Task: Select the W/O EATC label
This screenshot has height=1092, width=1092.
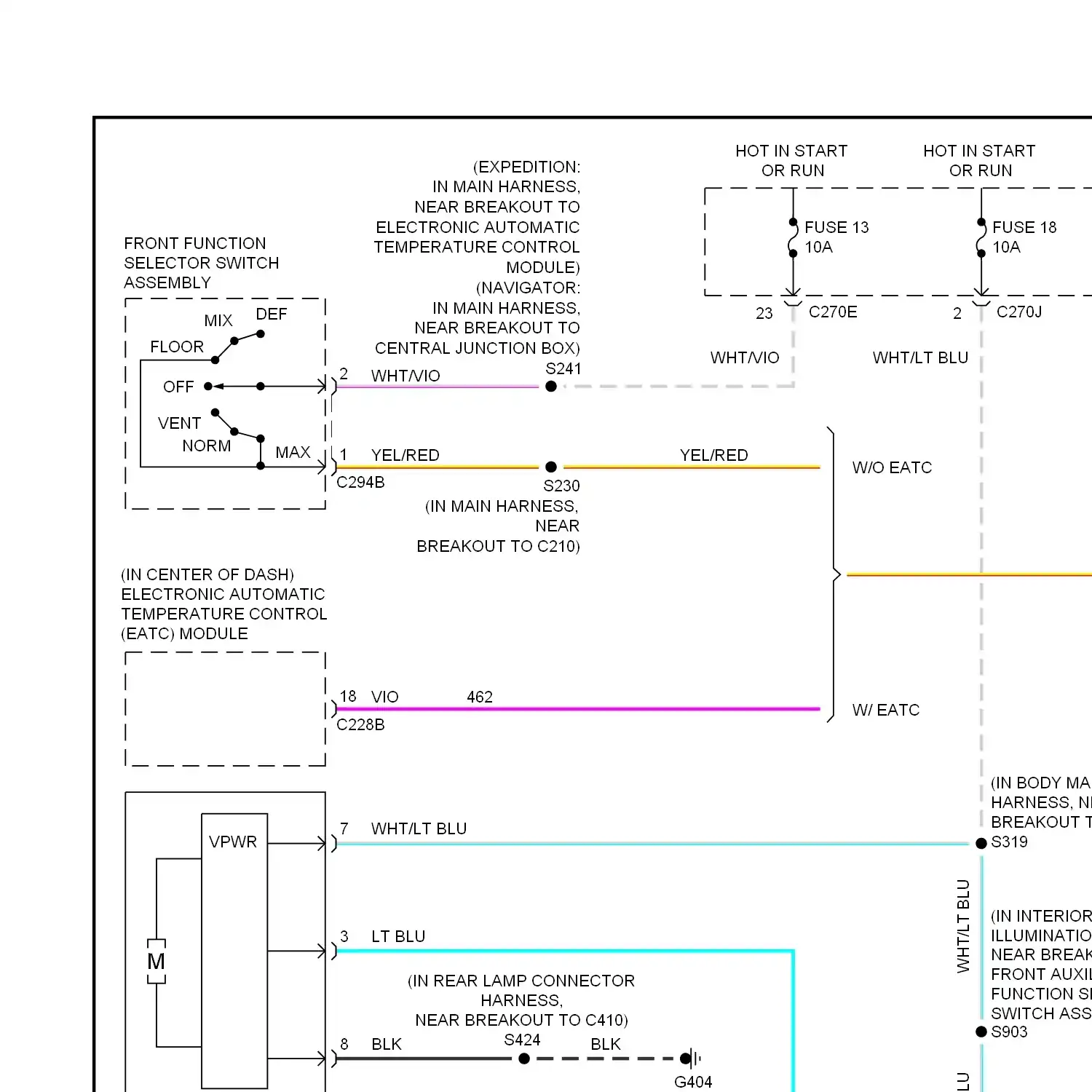Action: click(892, 467)
